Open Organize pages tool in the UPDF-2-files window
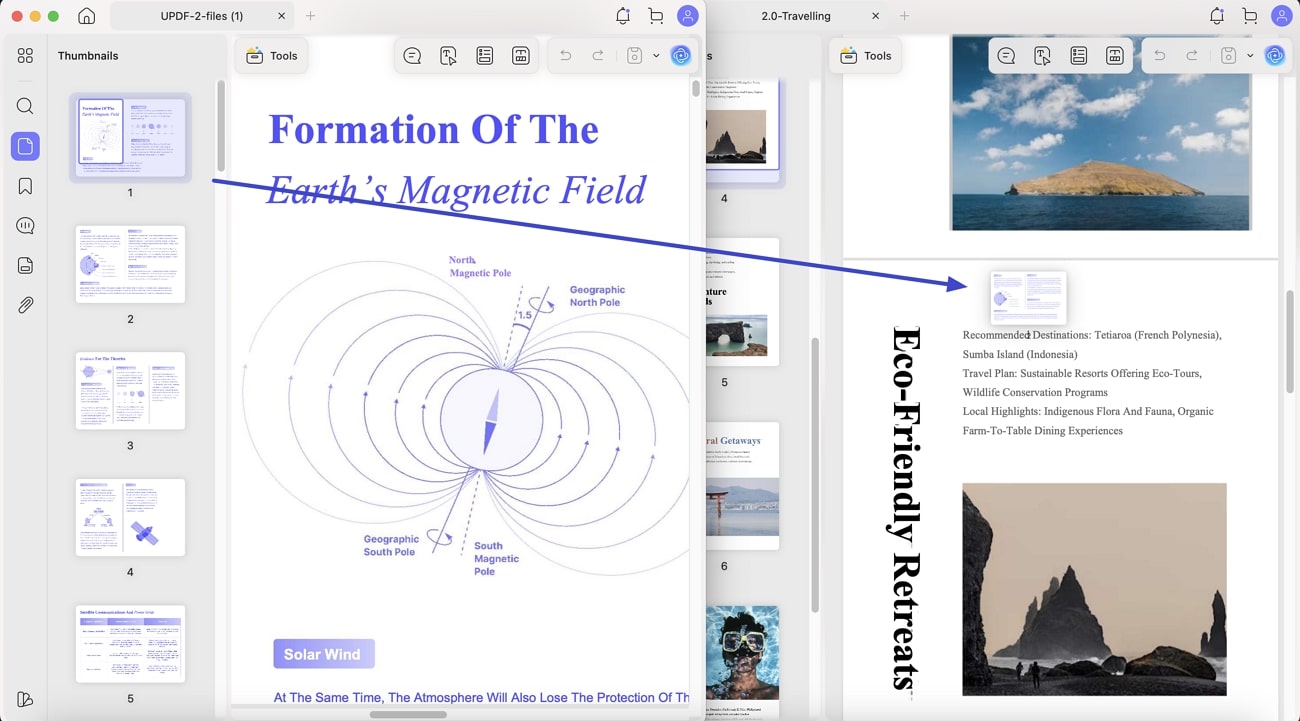This screenshot has width=1300, height=721. click(520, 56)
